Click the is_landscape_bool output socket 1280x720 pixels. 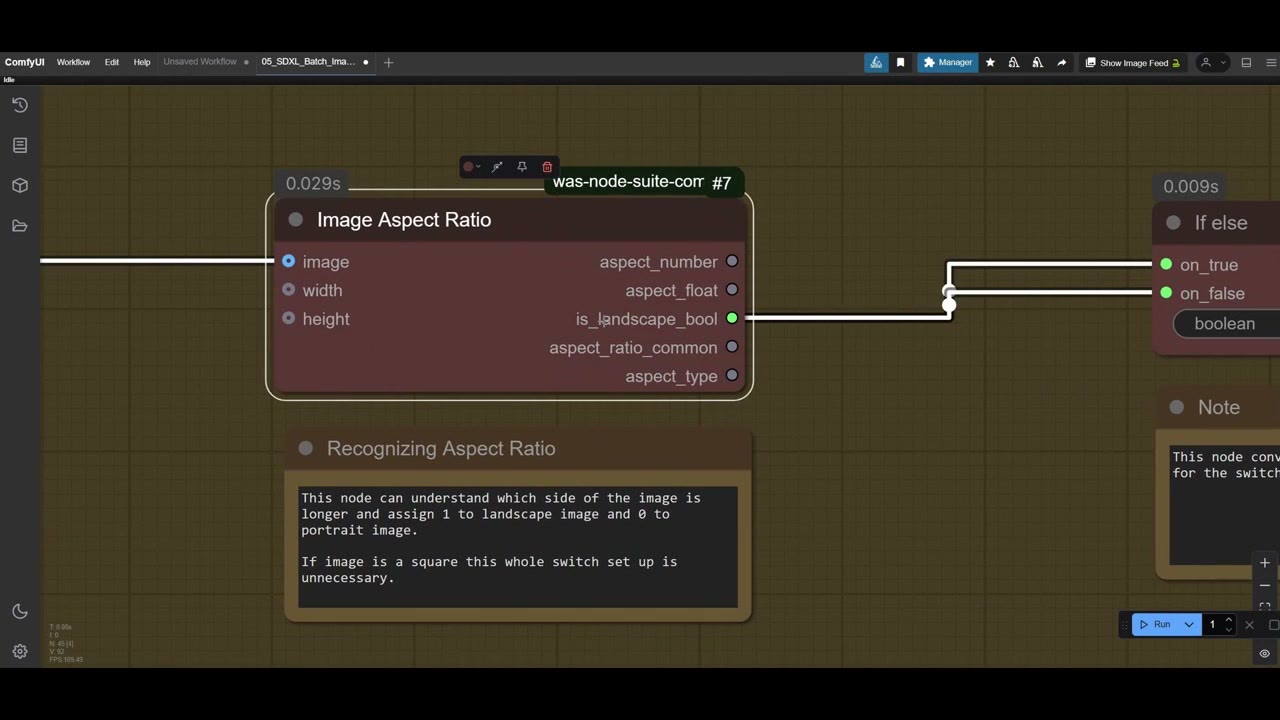coord(732,318)
